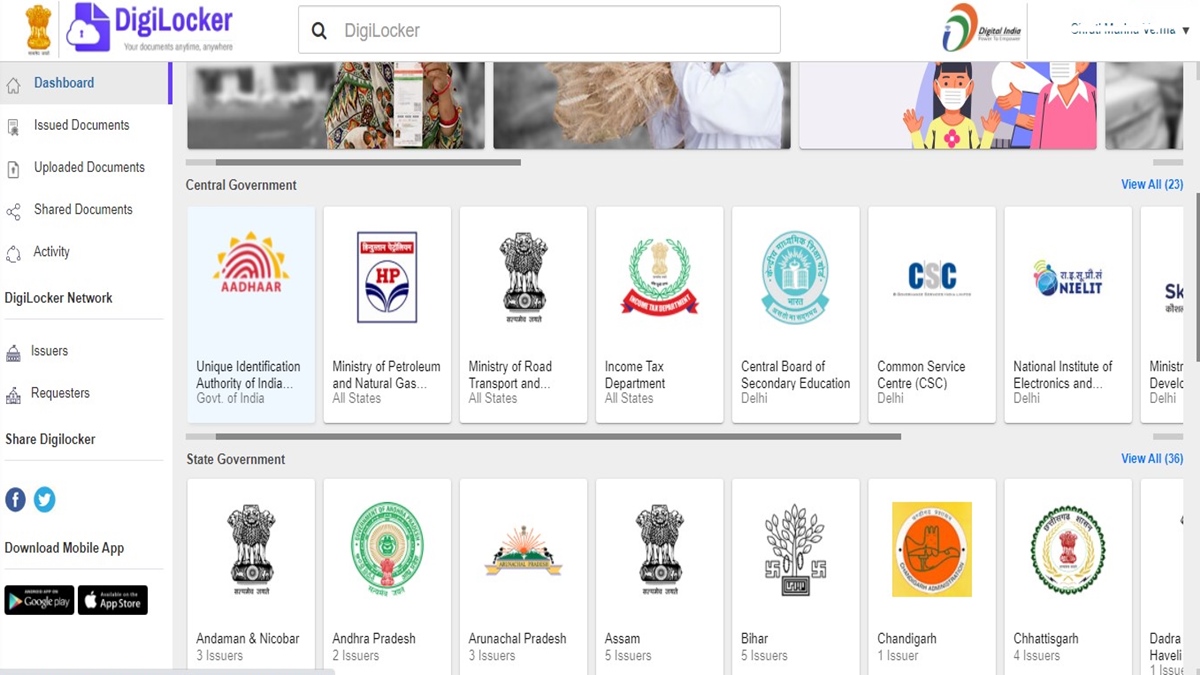Click the HP petroleum logo
This screenshot has height=675, width=1200.
tap(387, 277)
